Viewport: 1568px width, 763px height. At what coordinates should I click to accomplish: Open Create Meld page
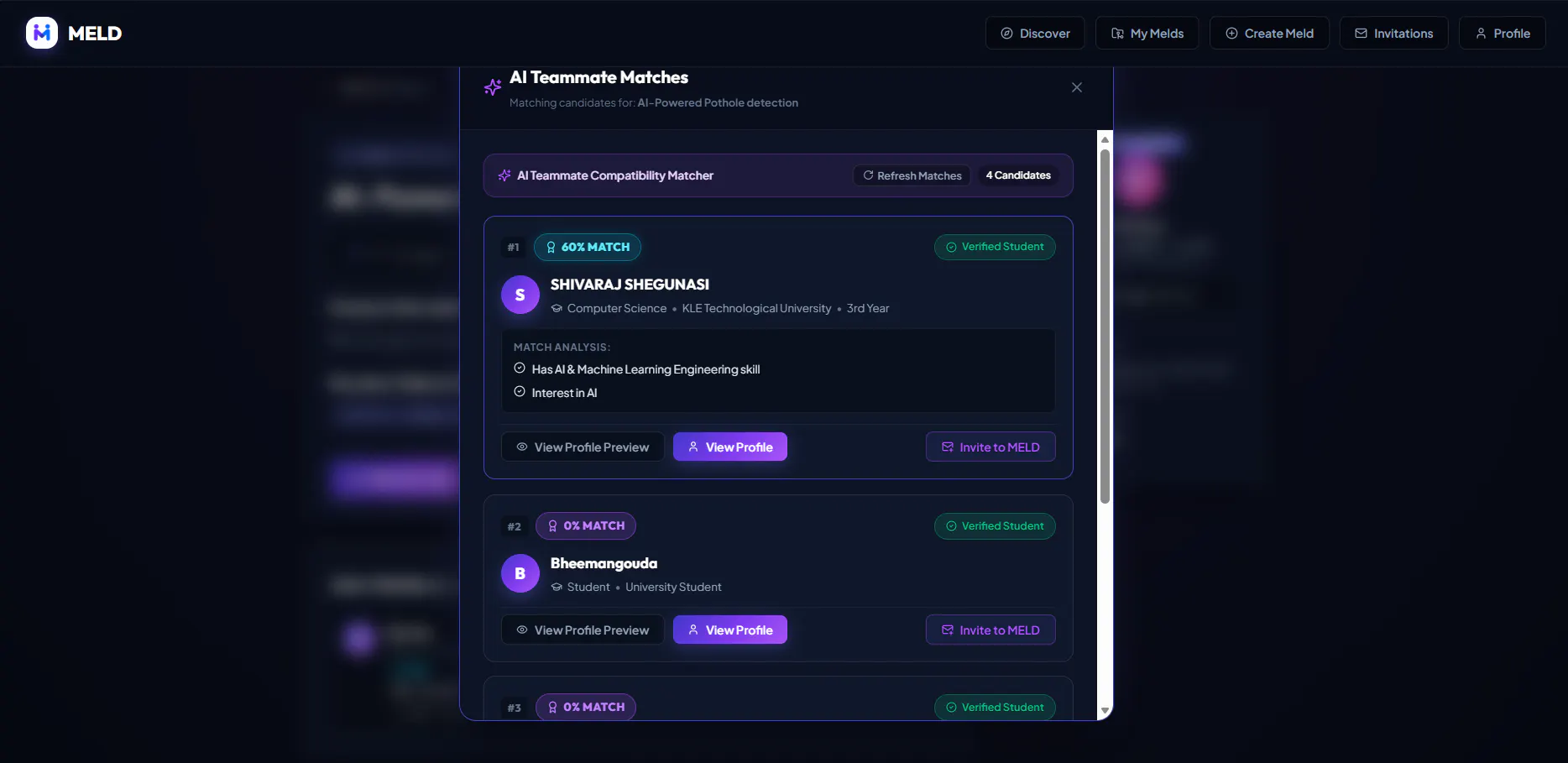tap(1269, 34)
